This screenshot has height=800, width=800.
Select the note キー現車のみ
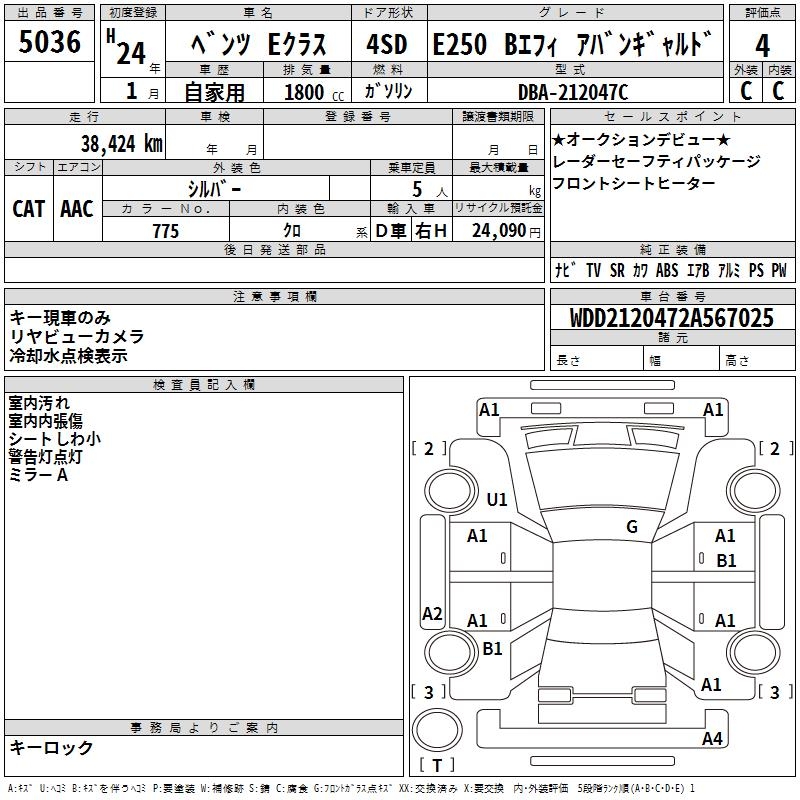click(x=60, y=318)
